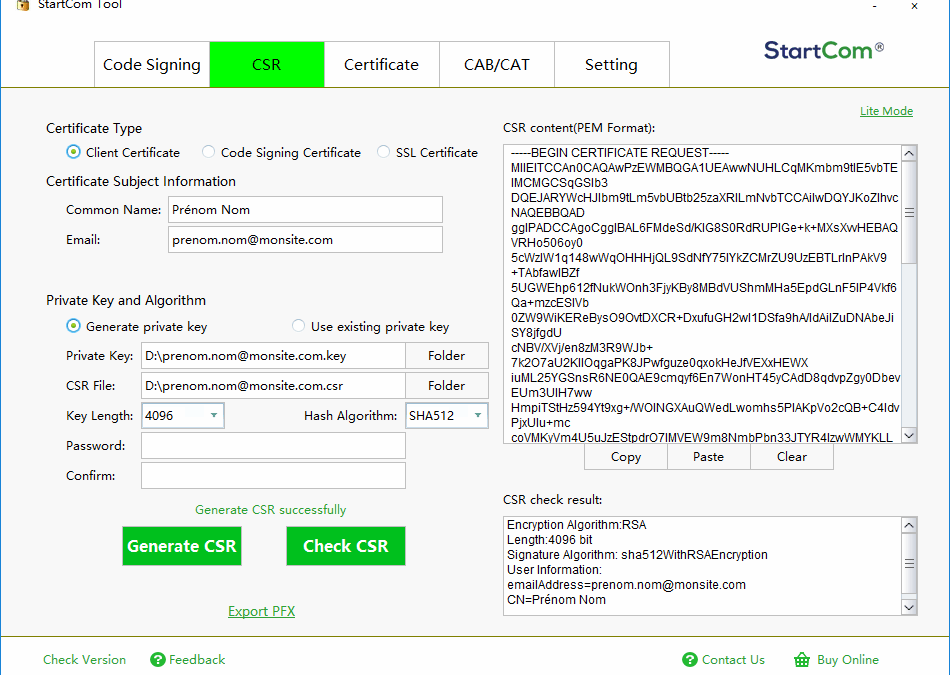Select Code Signing Certificate radio button
The width and height of the screenshot is (950, 675).
pyautogui.click(x=208, y=152)
